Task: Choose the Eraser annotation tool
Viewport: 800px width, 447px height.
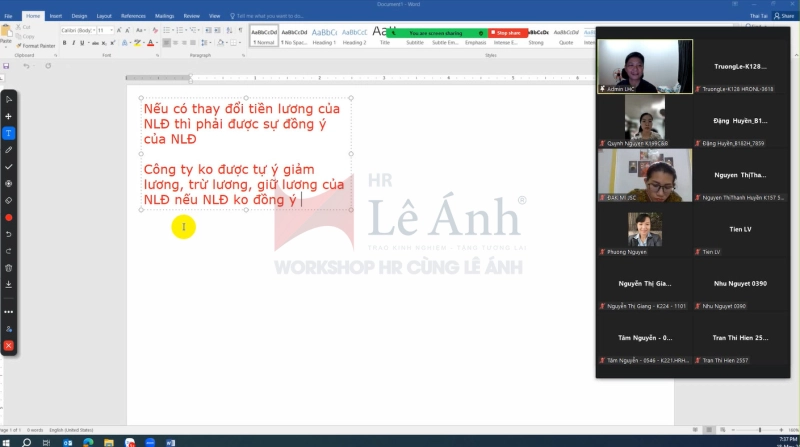Action: pos(9,201)
